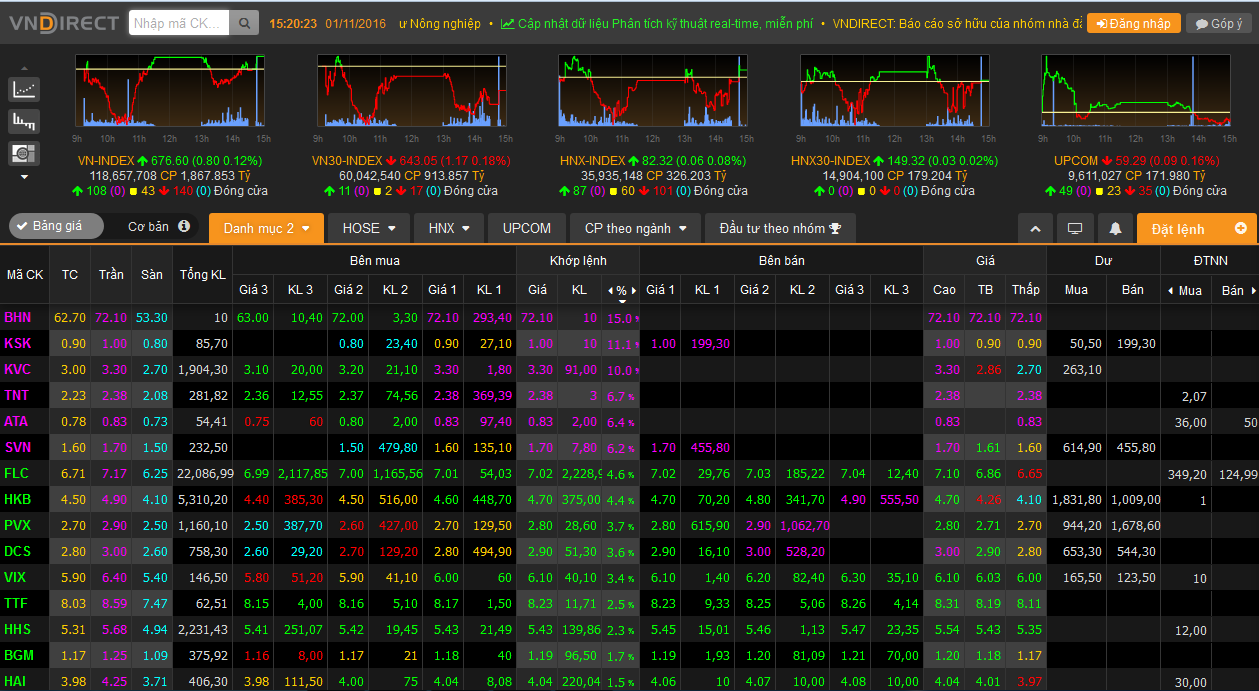
Task: Open the HNX30-INDEX intraday chart
Action: pyautogui.click(x=895, y=91)
